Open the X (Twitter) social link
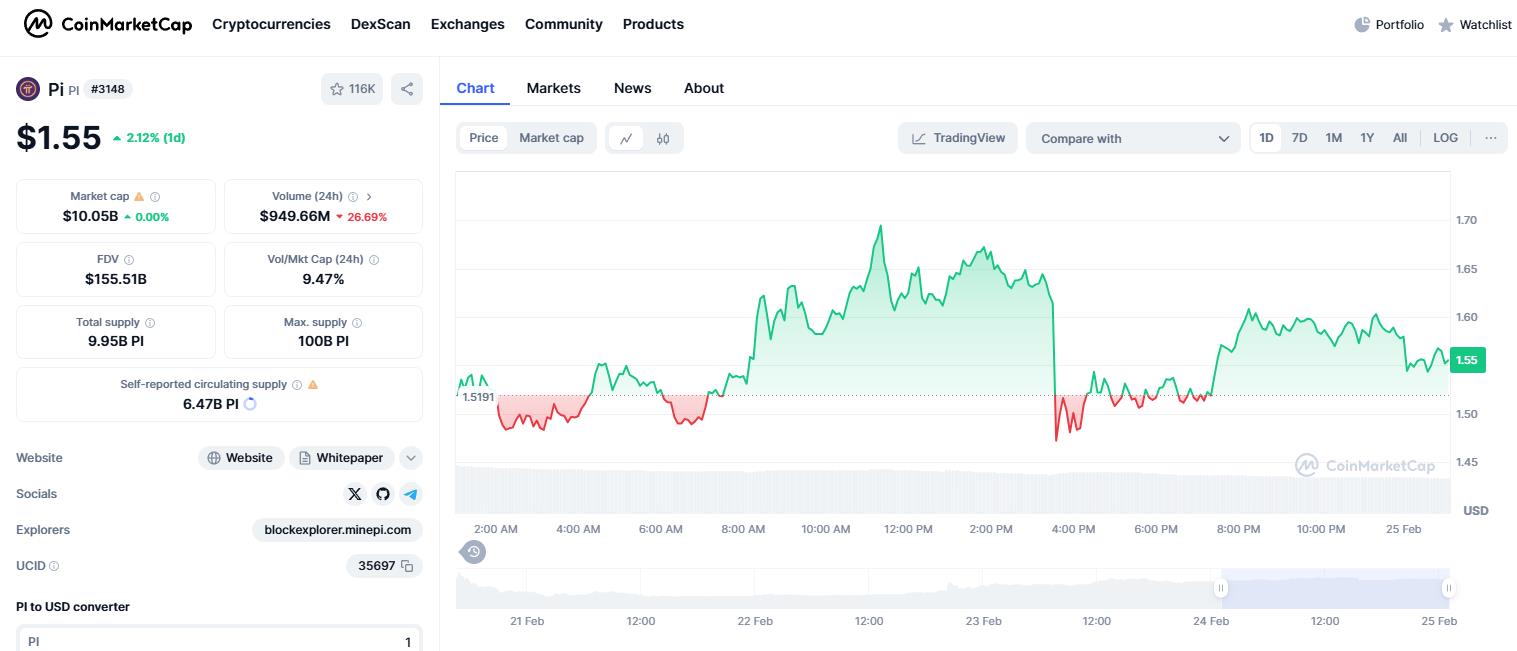The image size is (1517, 651). (x=355, y=494)
